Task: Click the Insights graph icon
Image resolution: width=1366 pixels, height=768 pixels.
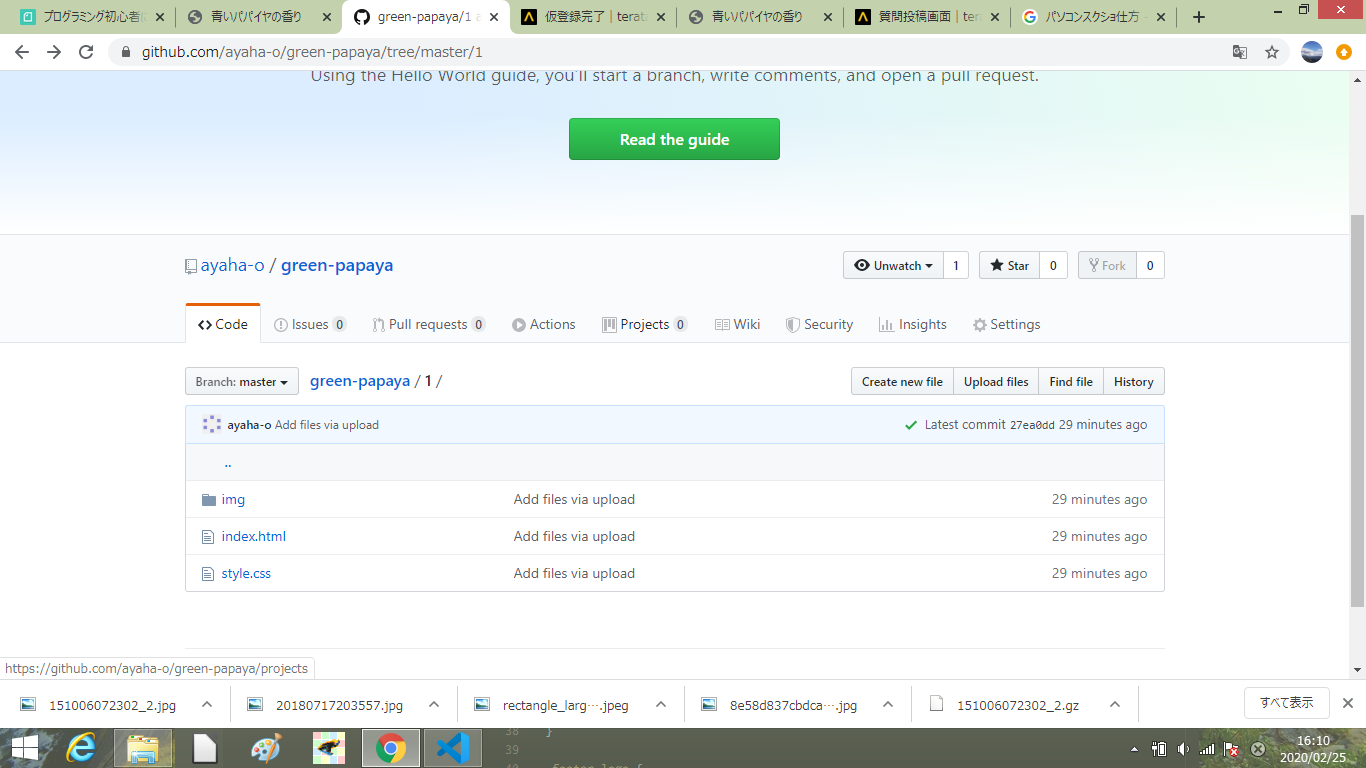Action: [886, 323]
